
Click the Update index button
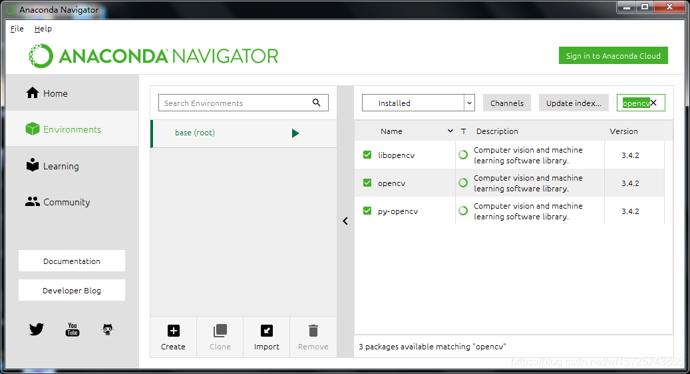click(x=573, y=103)
